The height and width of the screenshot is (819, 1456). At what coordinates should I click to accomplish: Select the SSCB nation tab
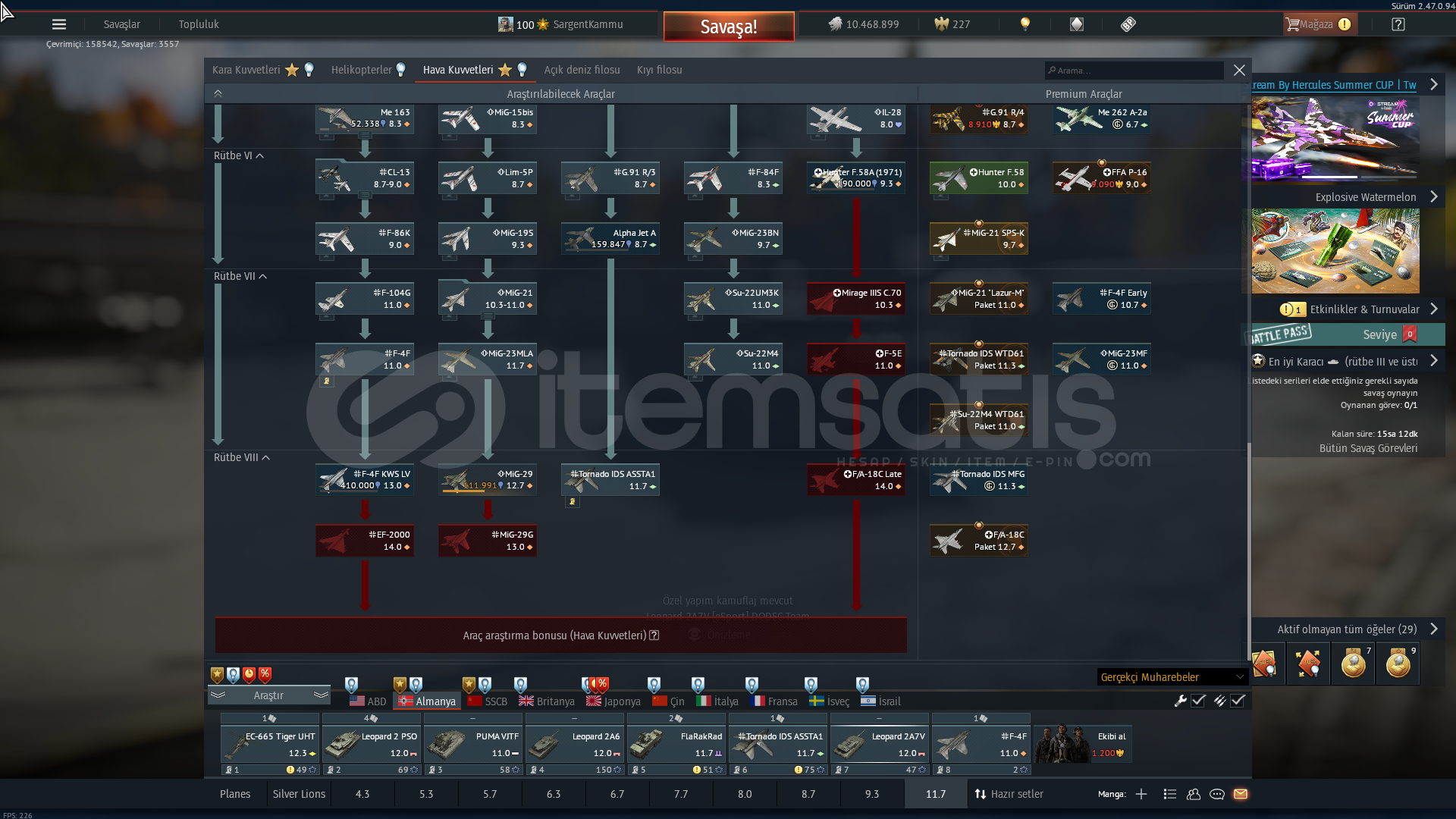488,701
